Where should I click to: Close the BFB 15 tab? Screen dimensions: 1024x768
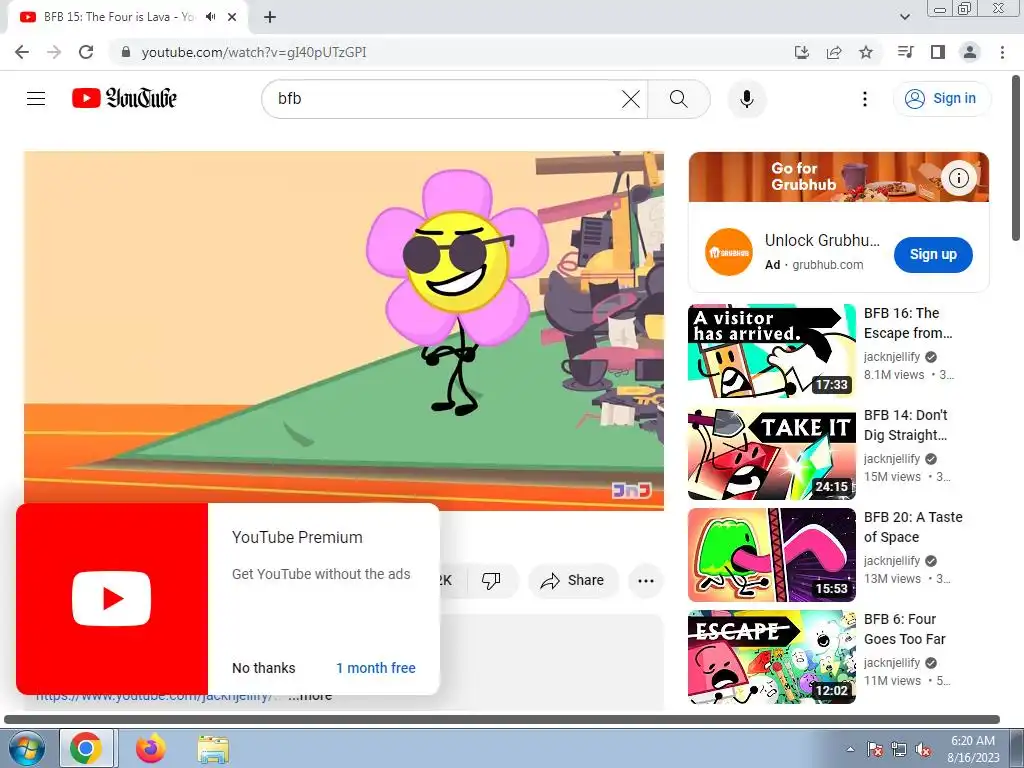pyautogui.click(x=232, y=17)
